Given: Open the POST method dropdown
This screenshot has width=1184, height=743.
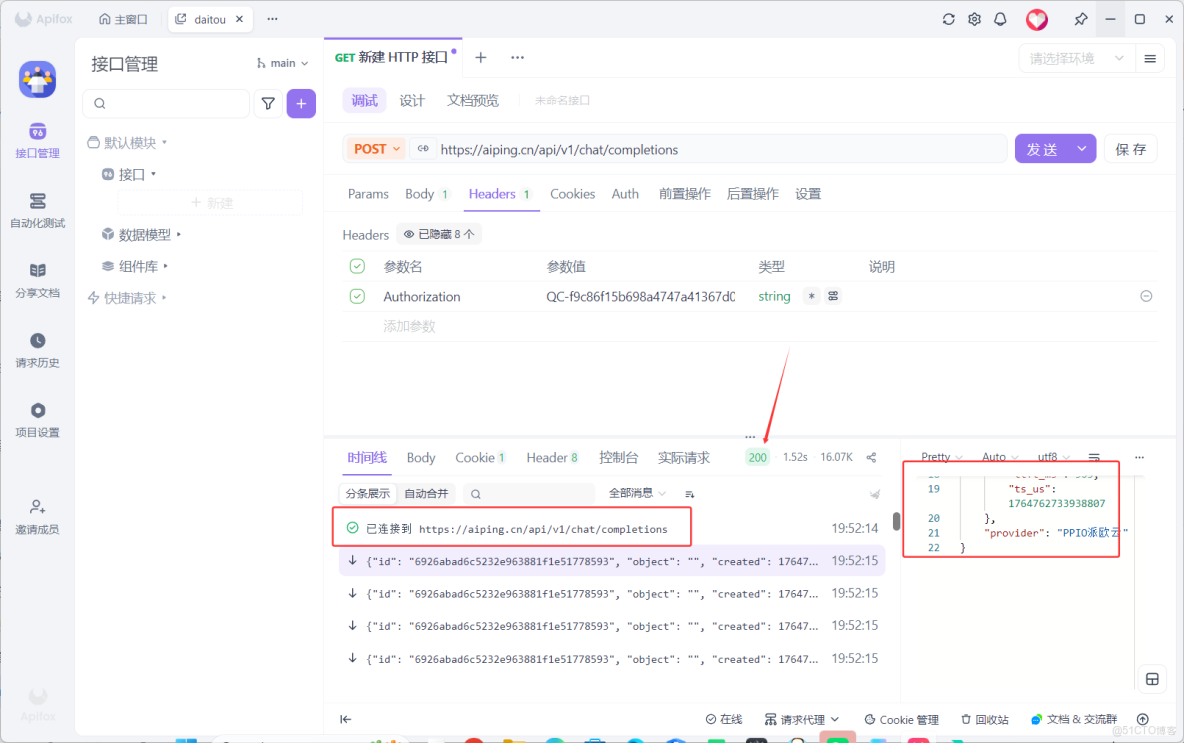Looking at the screenshot, I should pyautogui.click(x=375, y=148).
